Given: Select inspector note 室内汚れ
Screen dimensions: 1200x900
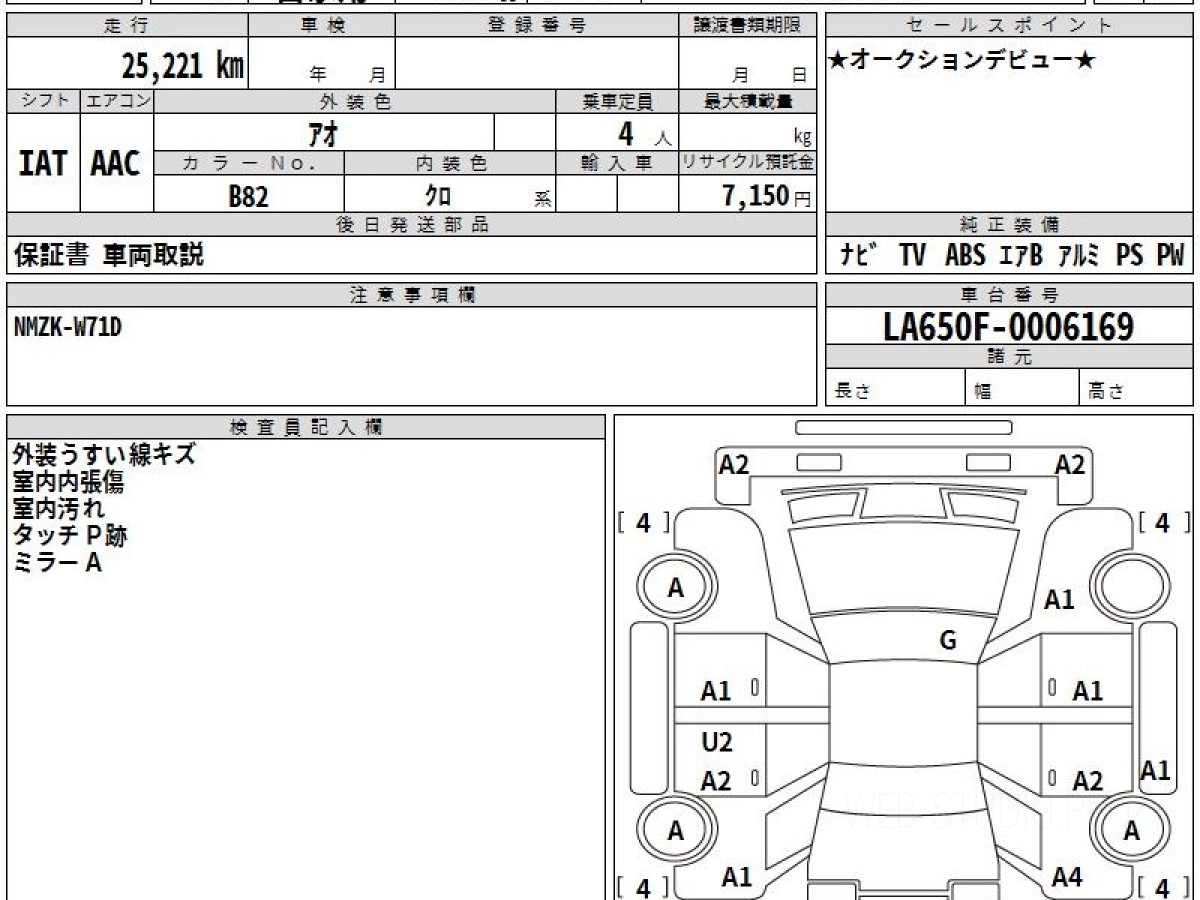Looking at the screenshot, I should [x=58, y=509].
